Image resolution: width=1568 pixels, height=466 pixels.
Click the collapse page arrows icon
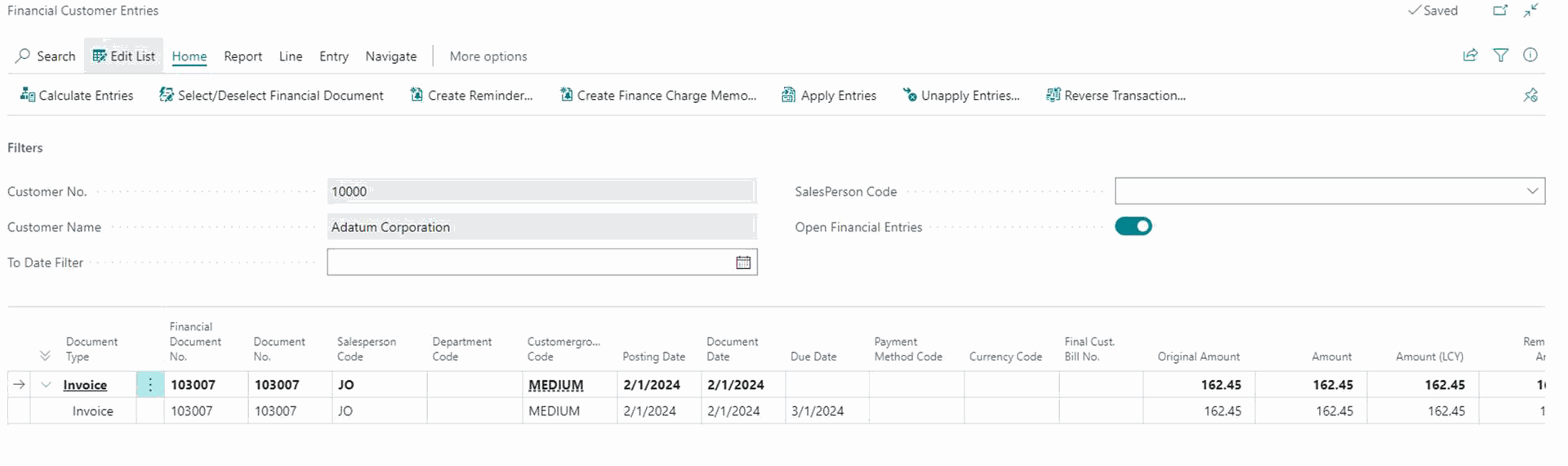pos(1530,11)
